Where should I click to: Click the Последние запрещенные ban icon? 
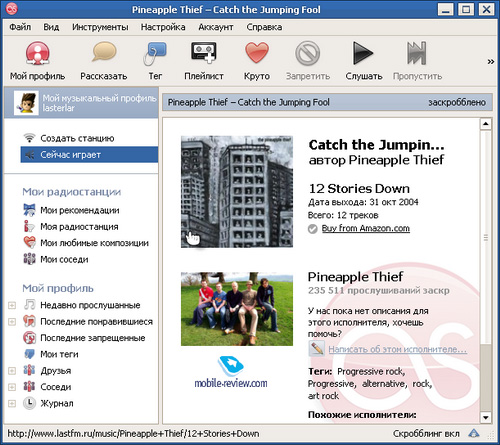(x=29, y=337)
